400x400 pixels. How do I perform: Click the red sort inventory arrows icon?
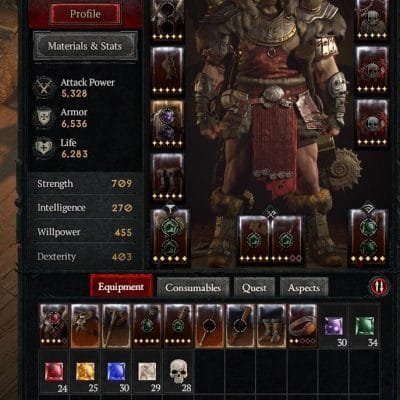coord(379,286)
